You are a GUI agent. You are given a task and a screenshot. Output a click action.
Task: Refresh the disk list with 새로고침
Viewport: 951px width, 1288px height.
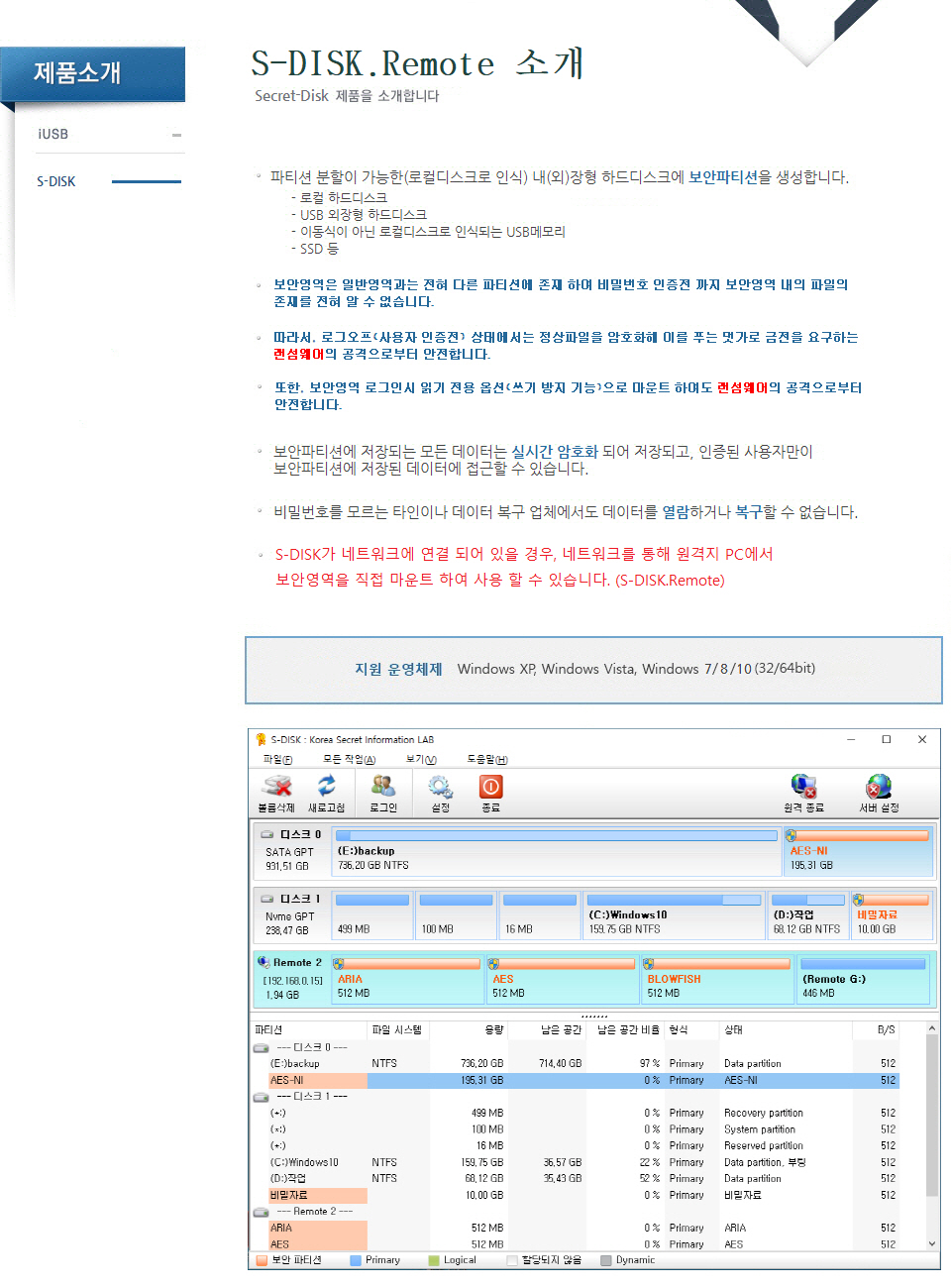coord(326,787)
